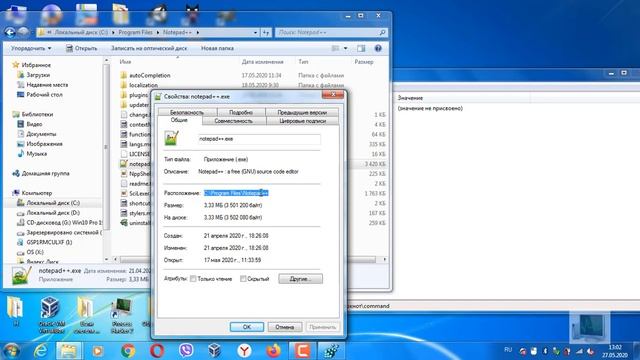This screenshot has height=360, width=640.
Task: Expand the arrow after Notepad++ breadcrumb
Action: pos(198,32)
